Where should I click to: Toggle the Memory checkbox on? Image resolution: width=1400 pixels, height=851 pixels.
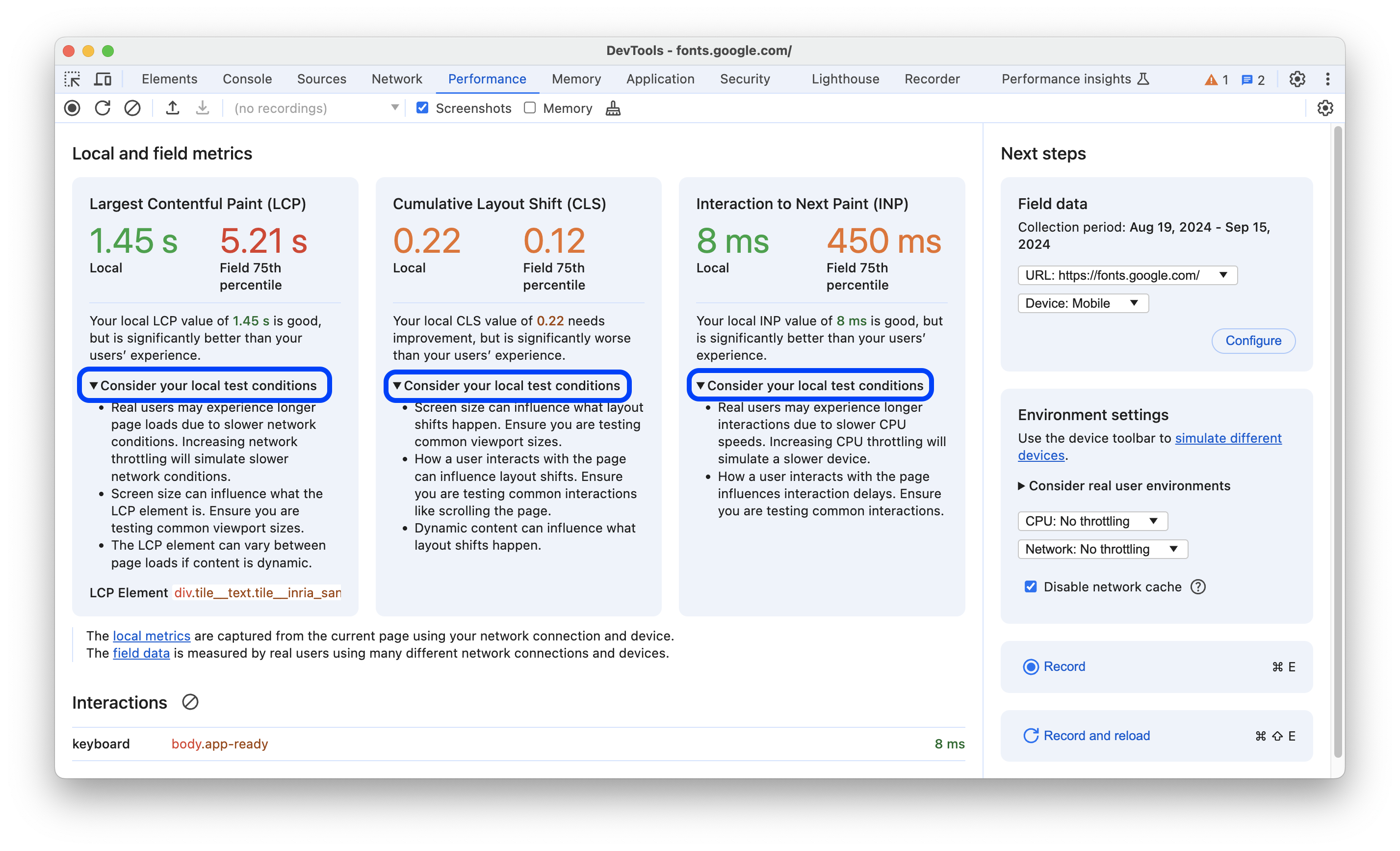tap(528, 108)
